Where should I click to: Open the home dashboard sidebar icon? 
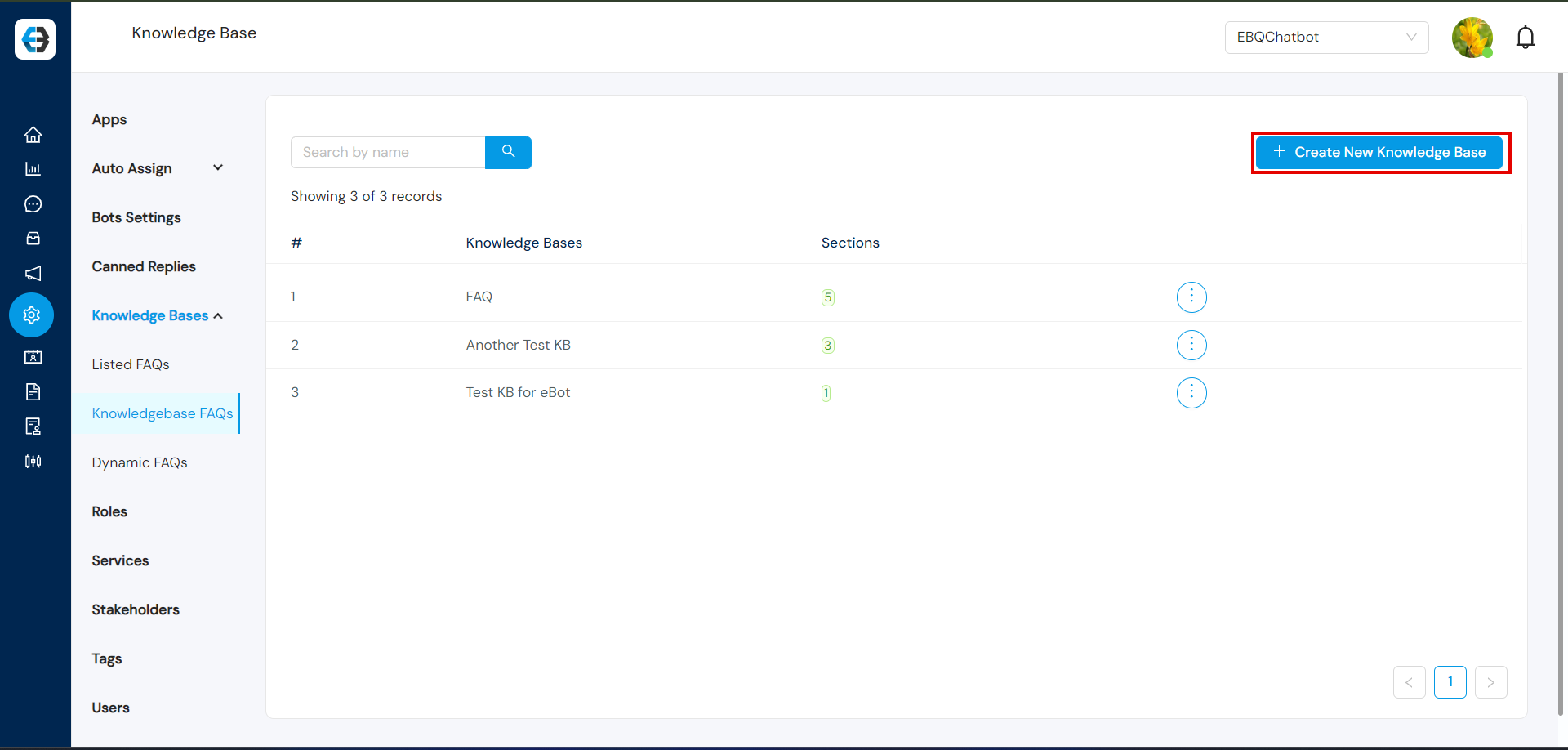pyautogui.click(x=33, y=135)
